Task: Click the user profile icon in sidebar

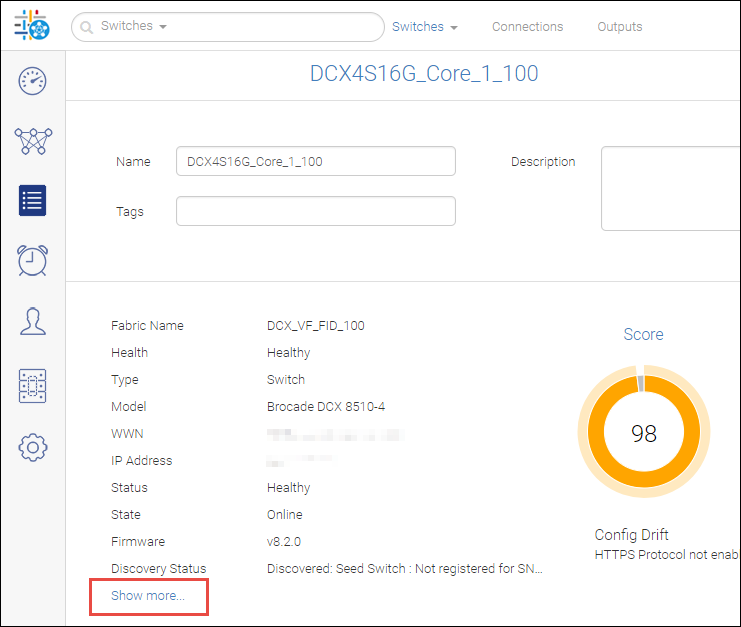Action: coord(33,322)
